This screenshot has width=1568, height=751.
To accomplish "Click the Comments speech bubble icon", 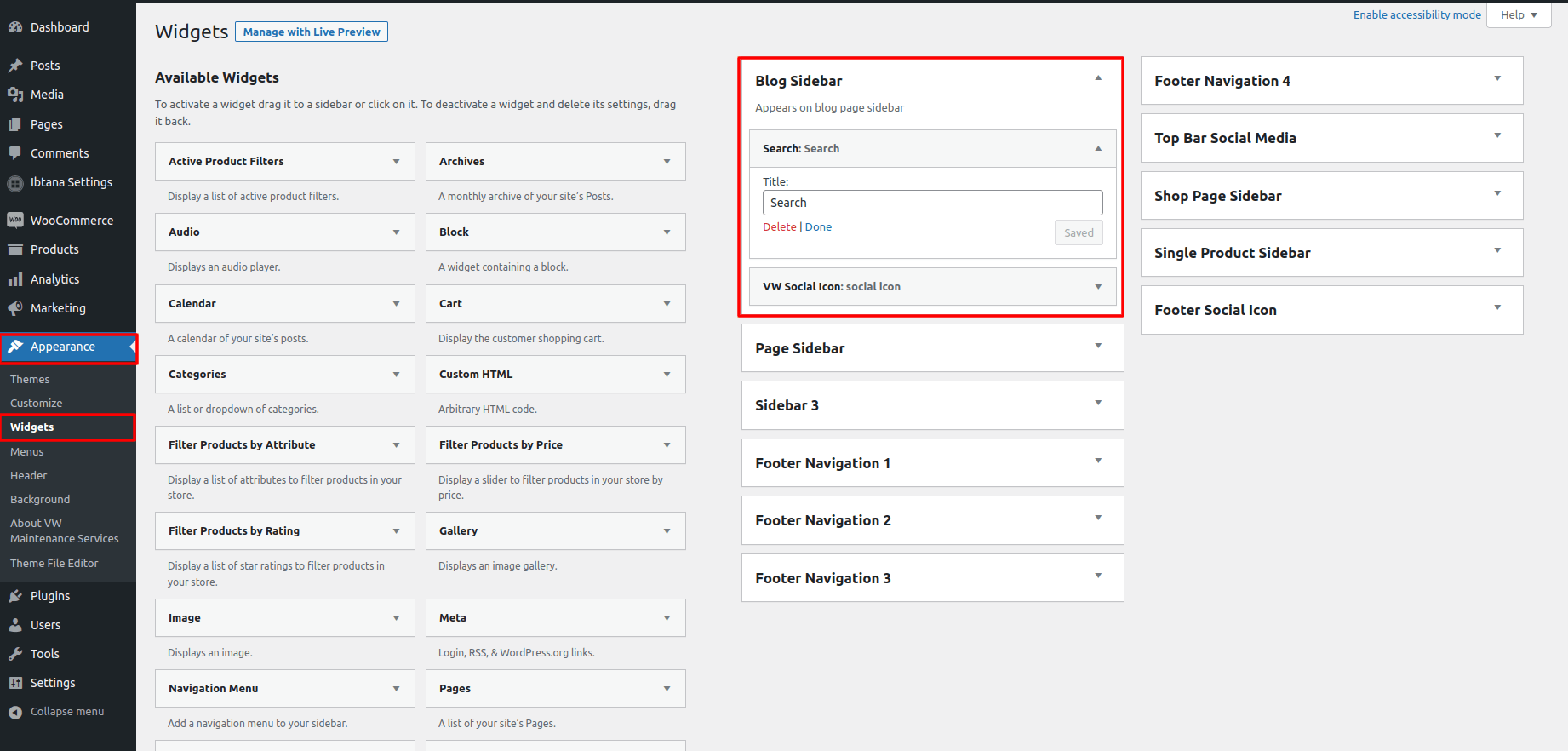I will pos(15,153).
